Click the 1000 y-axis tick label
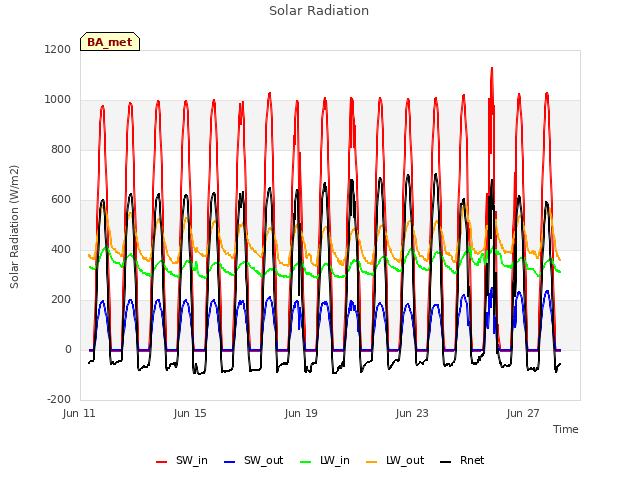Screen dimensions: 640x480 pyautogui.click(x=58, y=100)
